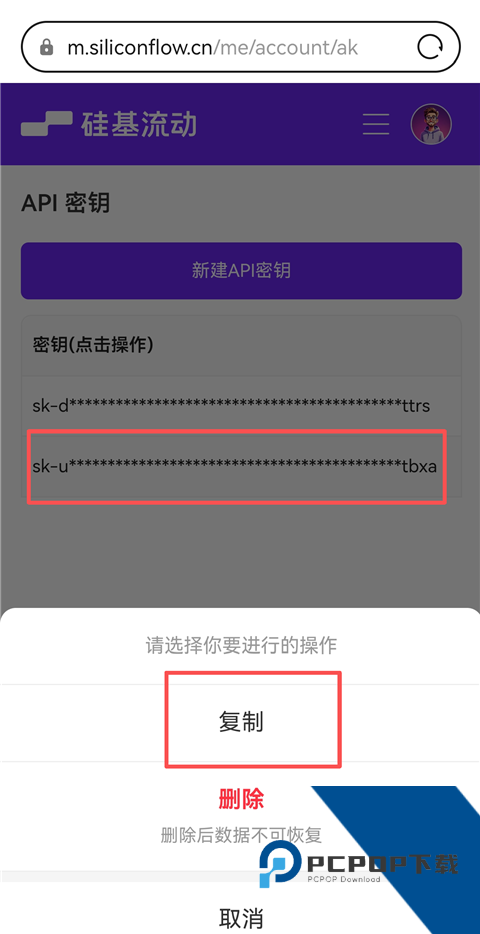Tap the lock icon in address bar
The height and width of the screenshot is (934, 480).
point(46,48)
